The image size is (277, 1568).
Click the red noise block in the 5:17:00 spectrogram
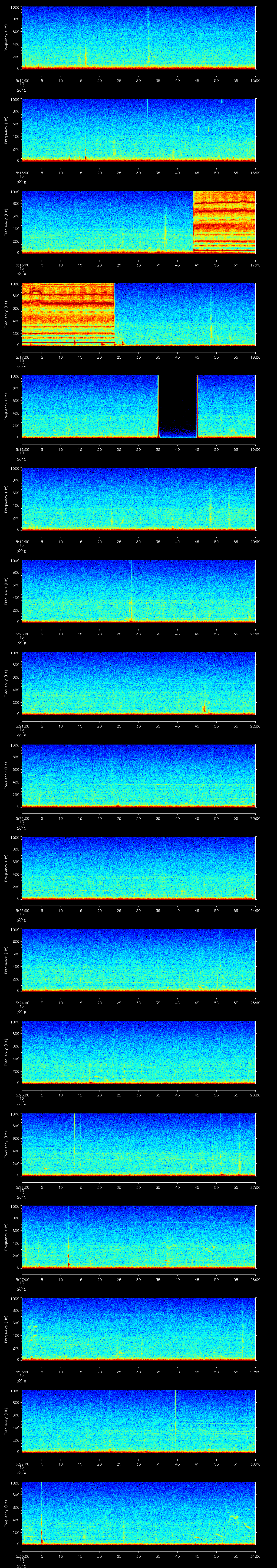(68, 314)
